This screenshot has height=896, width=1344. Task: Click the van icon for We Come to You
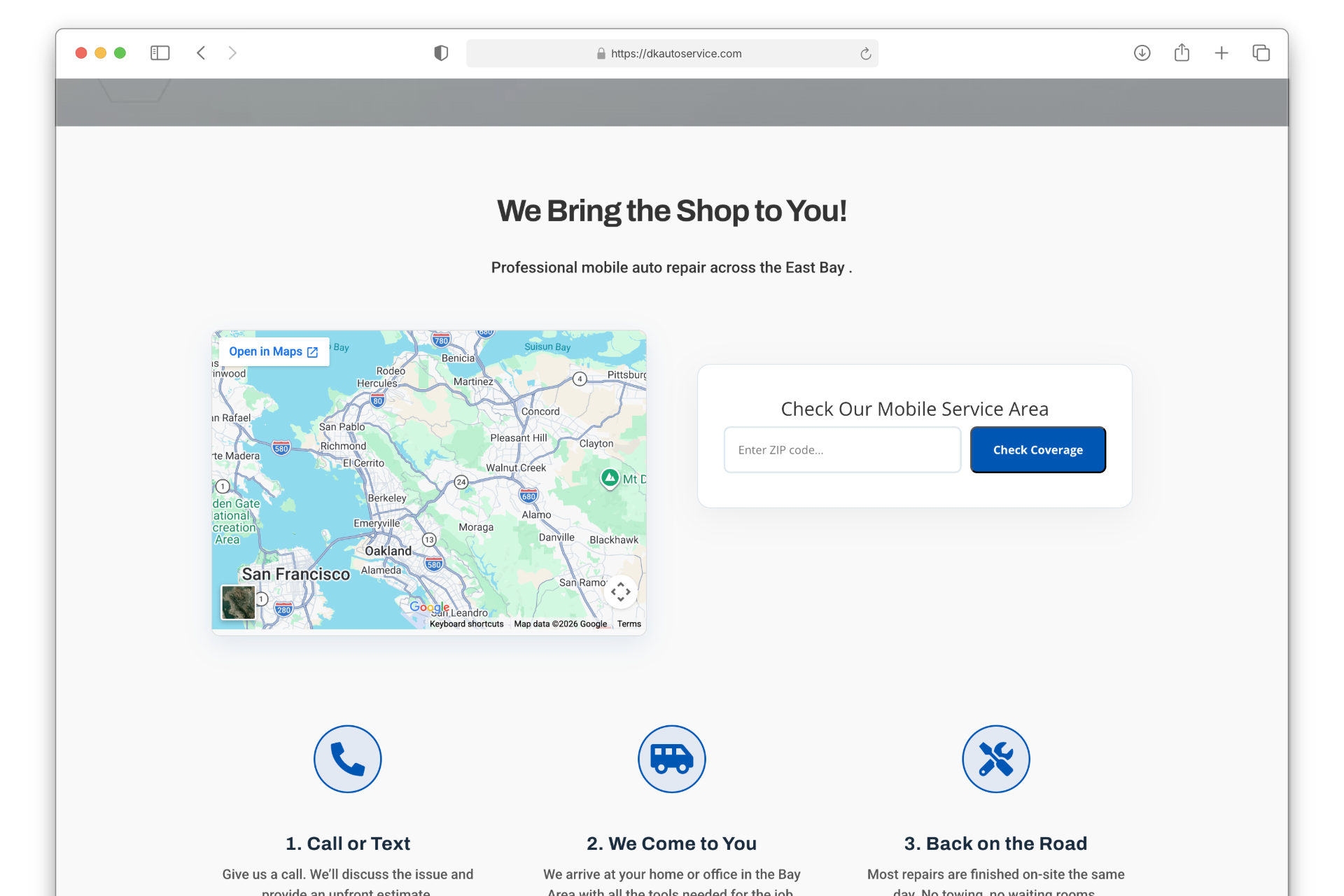(672, 759)
